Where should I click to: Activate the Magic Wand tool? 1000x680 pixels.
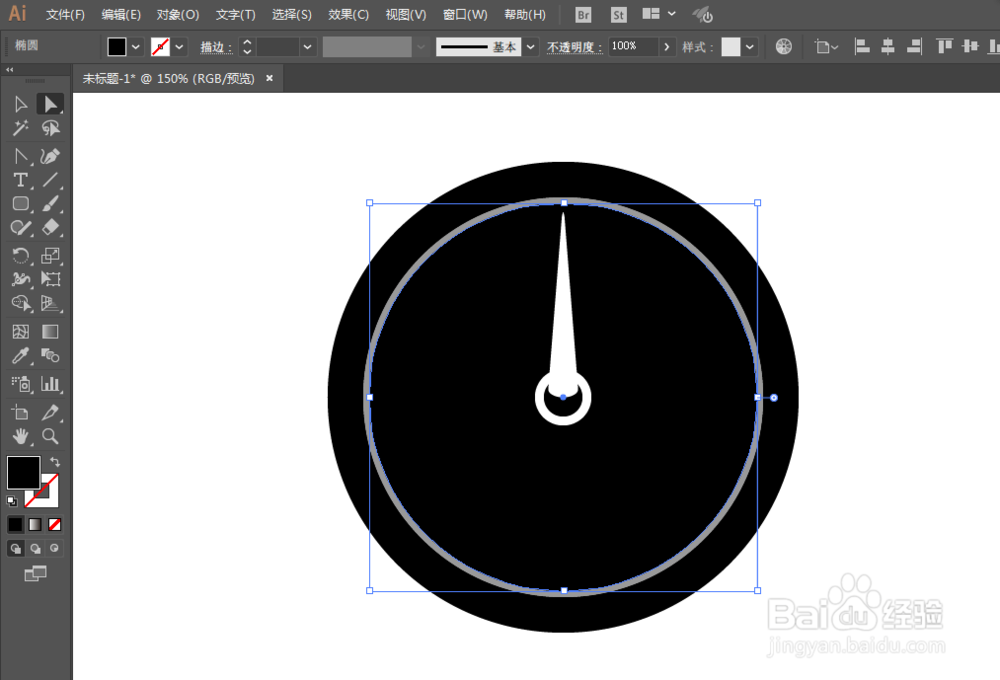20,128
